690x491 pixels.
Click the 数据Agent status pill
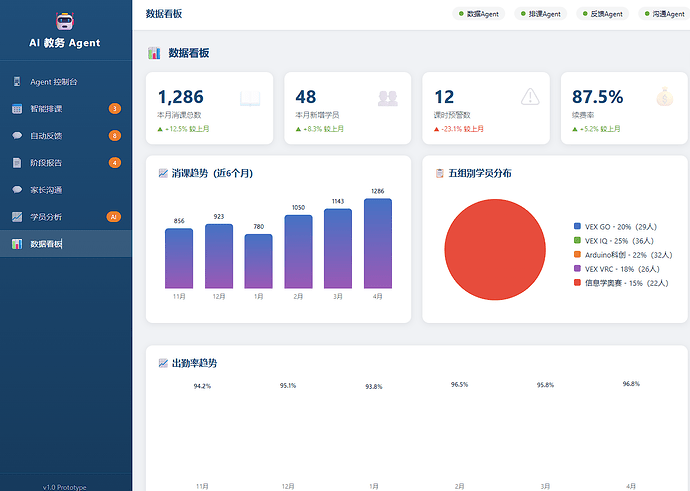[478, 14]
